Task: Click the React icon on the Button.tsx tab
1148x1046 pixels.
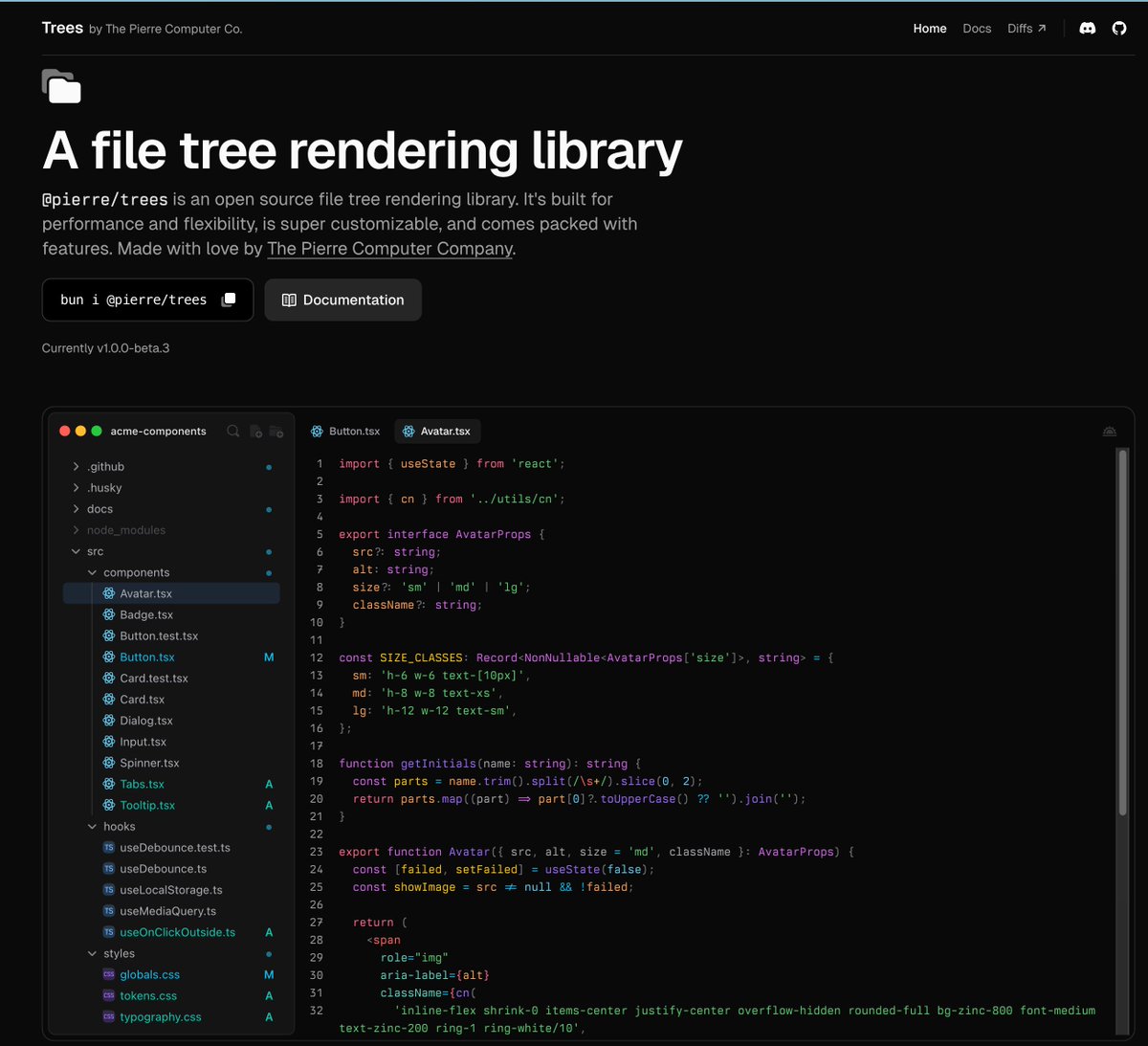Action: (317, 432)
